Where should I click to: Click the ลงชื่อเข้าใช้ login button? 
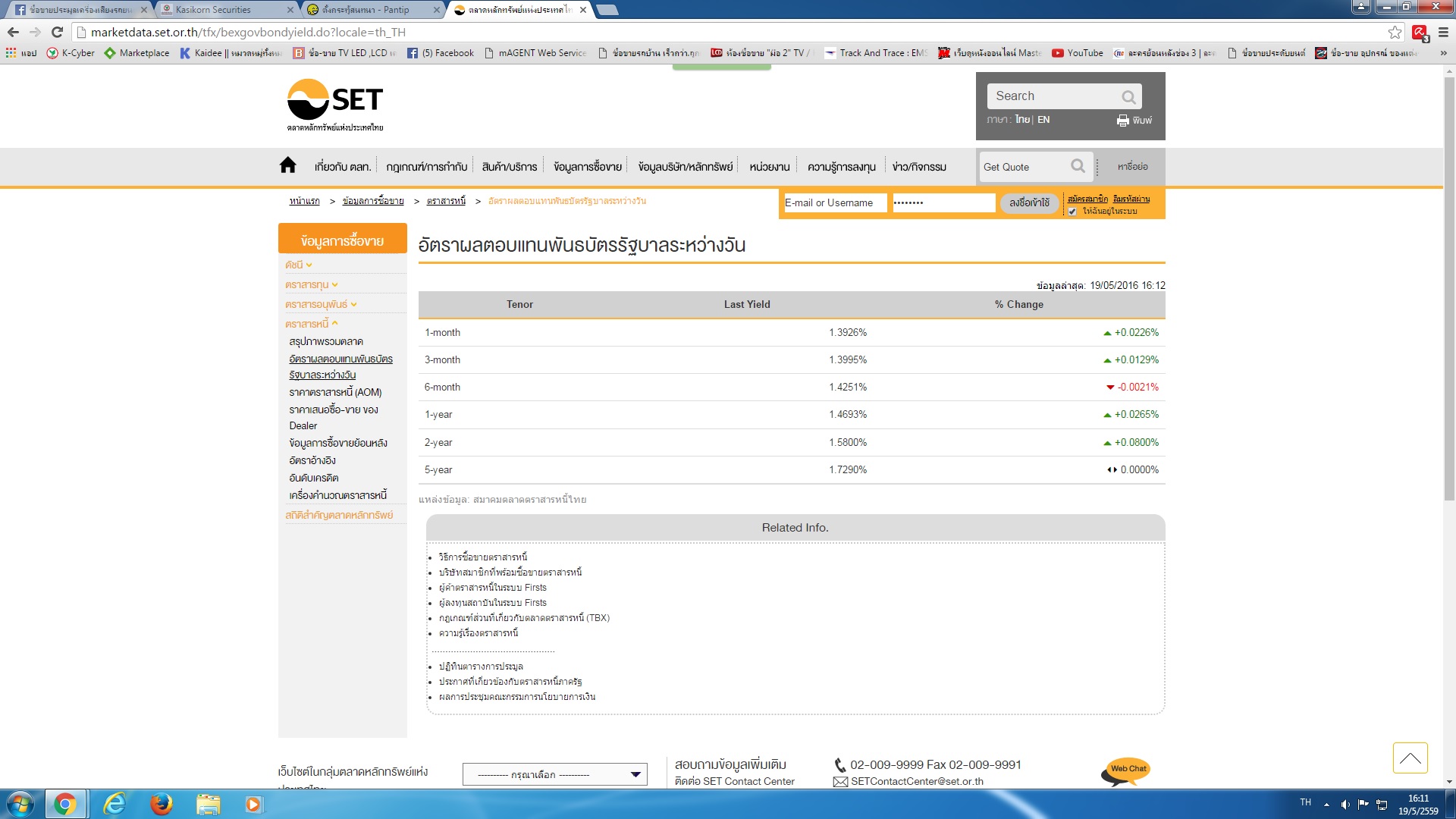[1029, 203]
